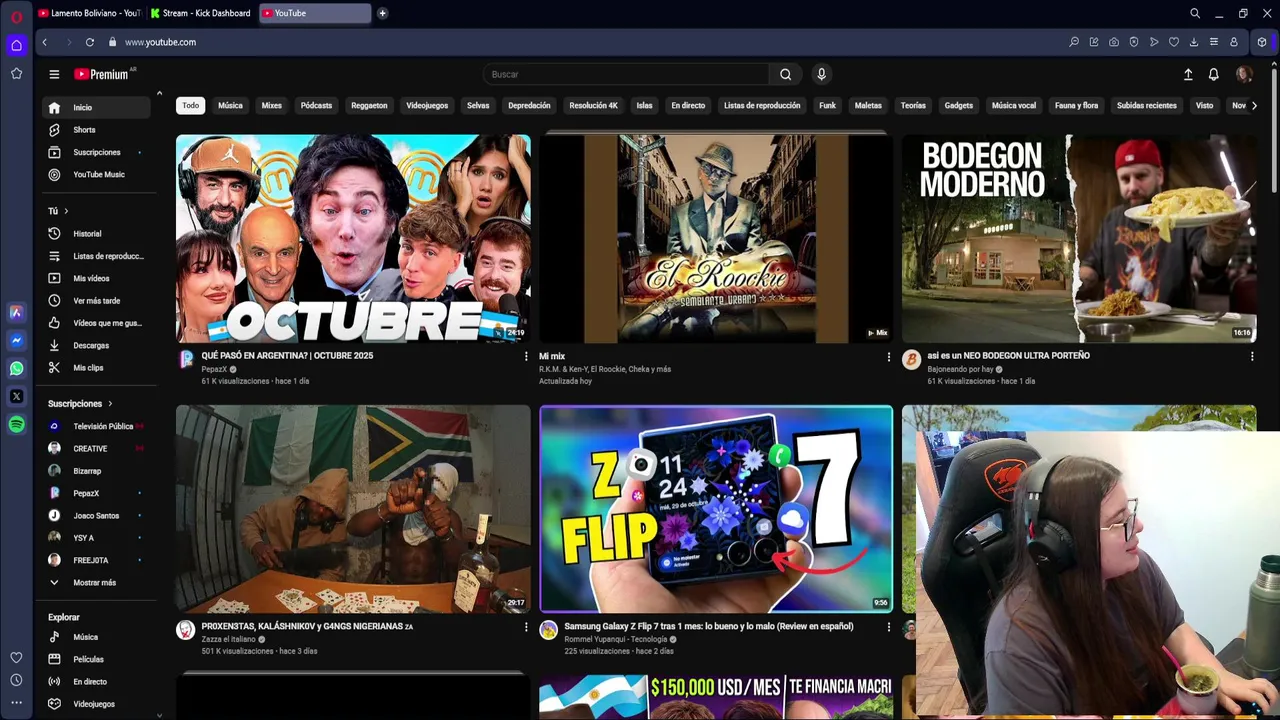
Task: Go to Inicio in sidebar
Action: pos(97,108)
